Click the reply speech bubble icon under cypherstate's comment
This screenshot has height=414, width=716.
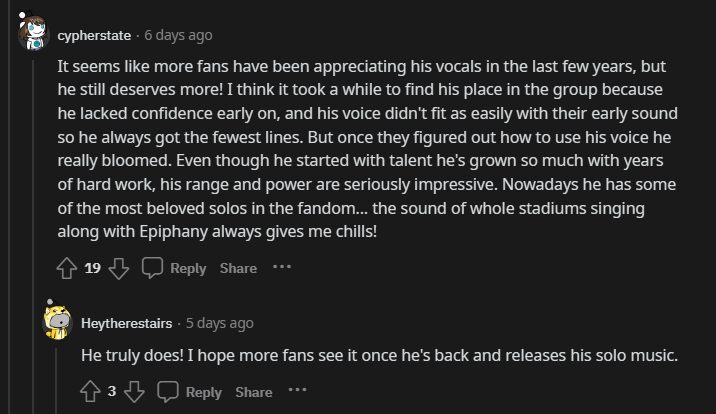[152, 268]
